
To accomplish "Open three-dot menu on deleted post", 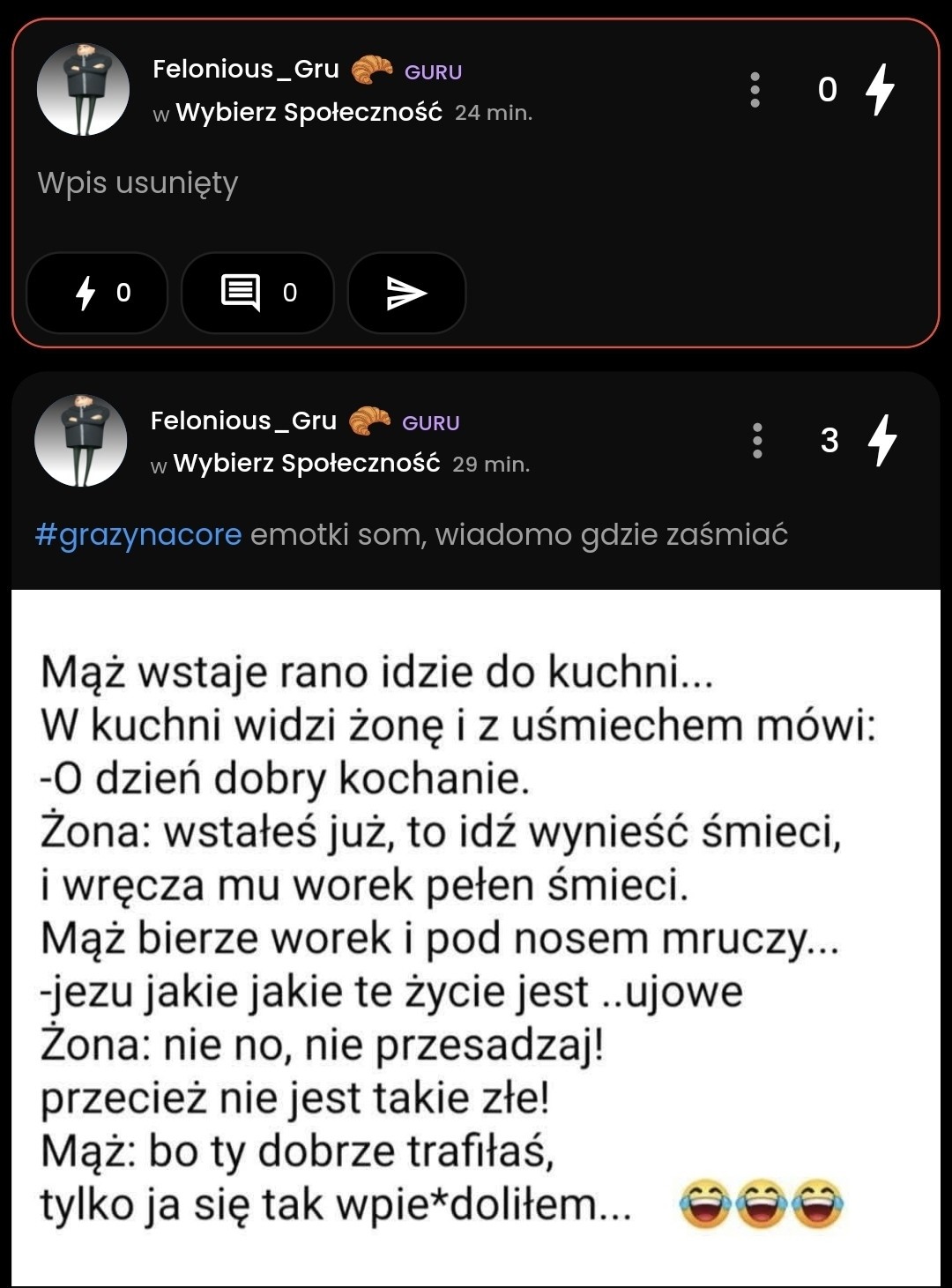I will click(x=755, y=90).
